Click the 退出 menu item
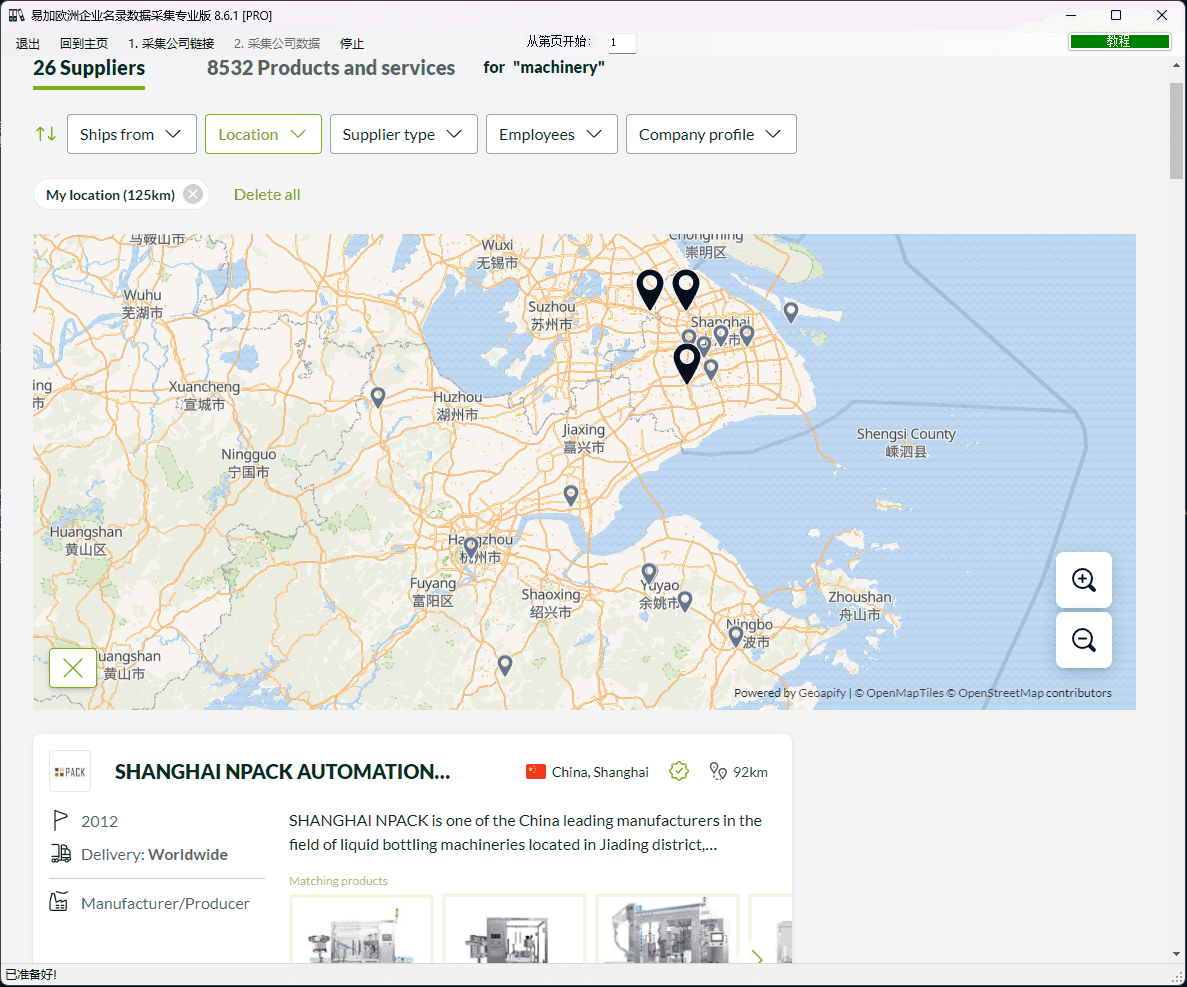Image resolution: width=1187 pixels, height=987 pixels. (x=27, y=43)
